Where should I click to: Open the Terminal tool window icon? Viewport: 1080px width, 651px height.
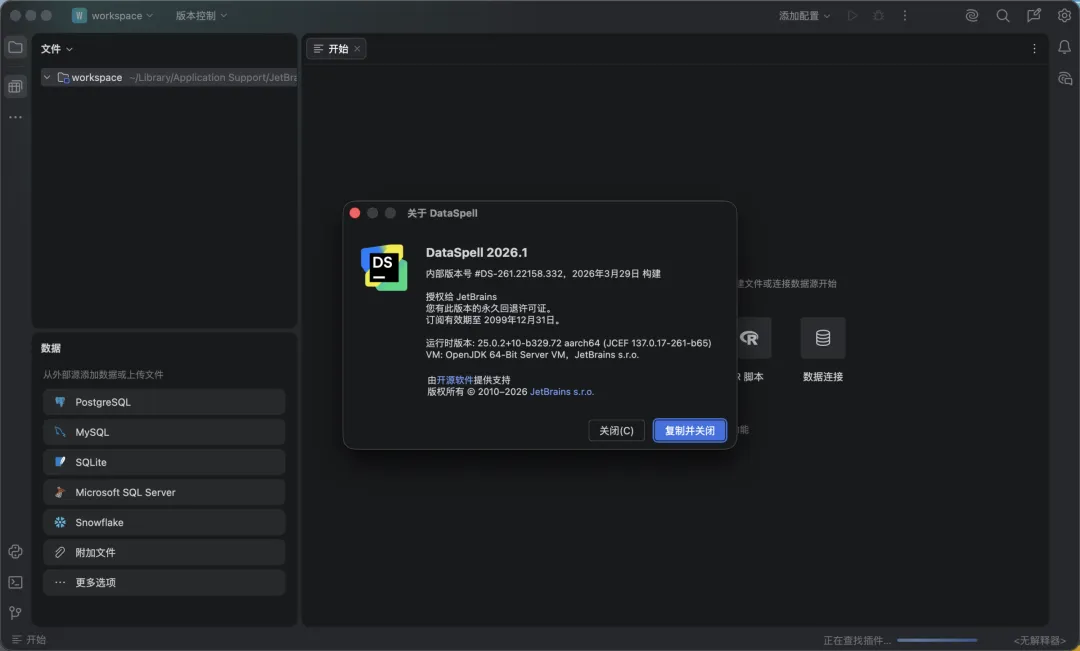pyautogui.click(x=15, y=582)
